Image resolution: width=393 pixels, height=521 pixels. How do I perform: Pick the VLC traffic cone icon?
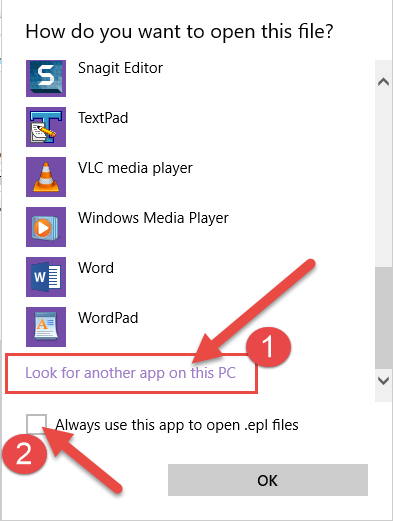click(x=46, y=177)
